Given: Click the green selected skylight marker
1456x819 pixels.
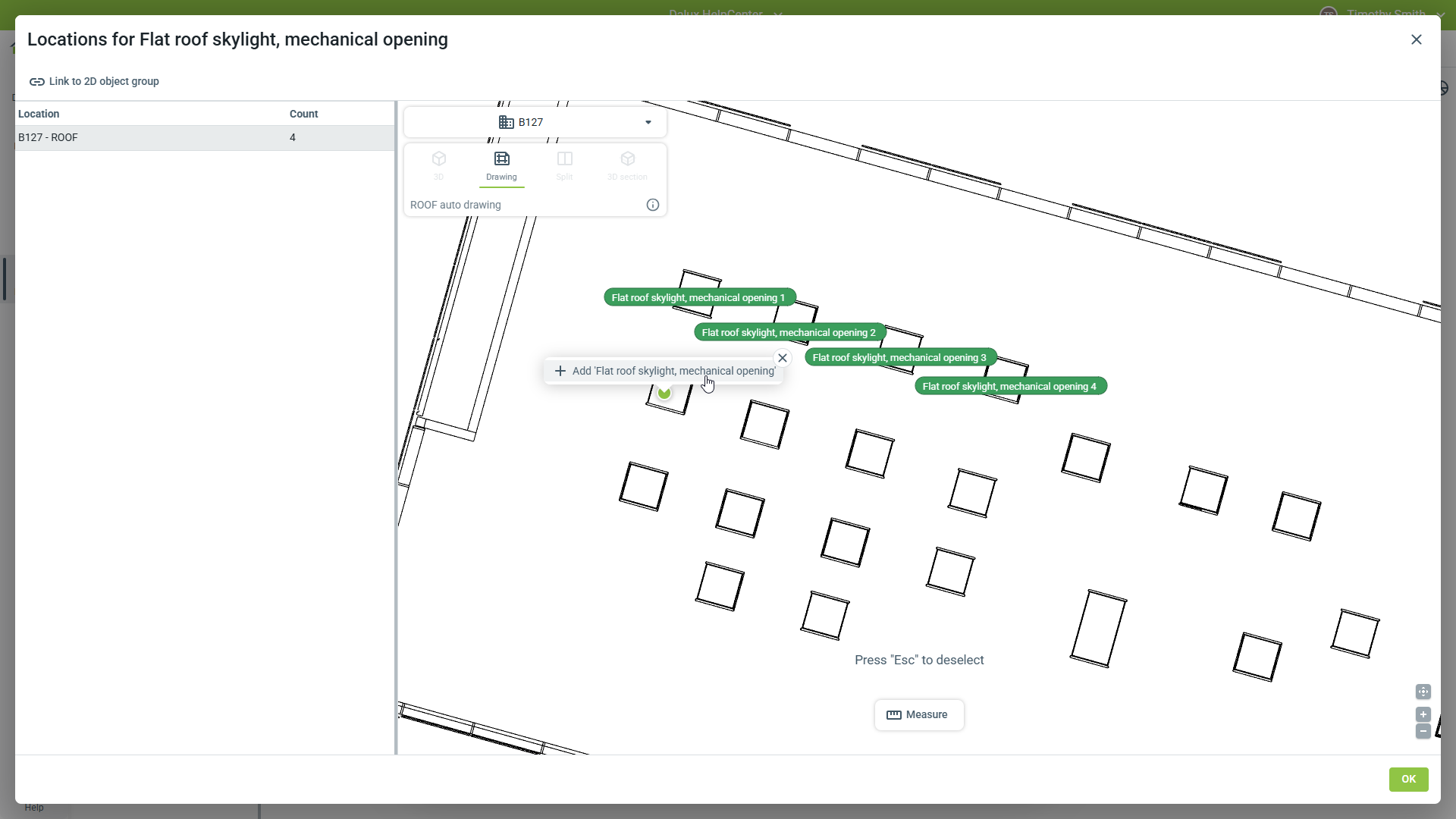Looking at the screenshot, I should 664,393.
